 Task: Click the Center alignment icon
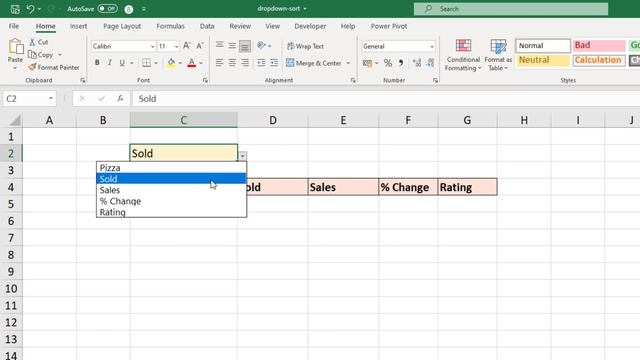(x=232, y=63)
